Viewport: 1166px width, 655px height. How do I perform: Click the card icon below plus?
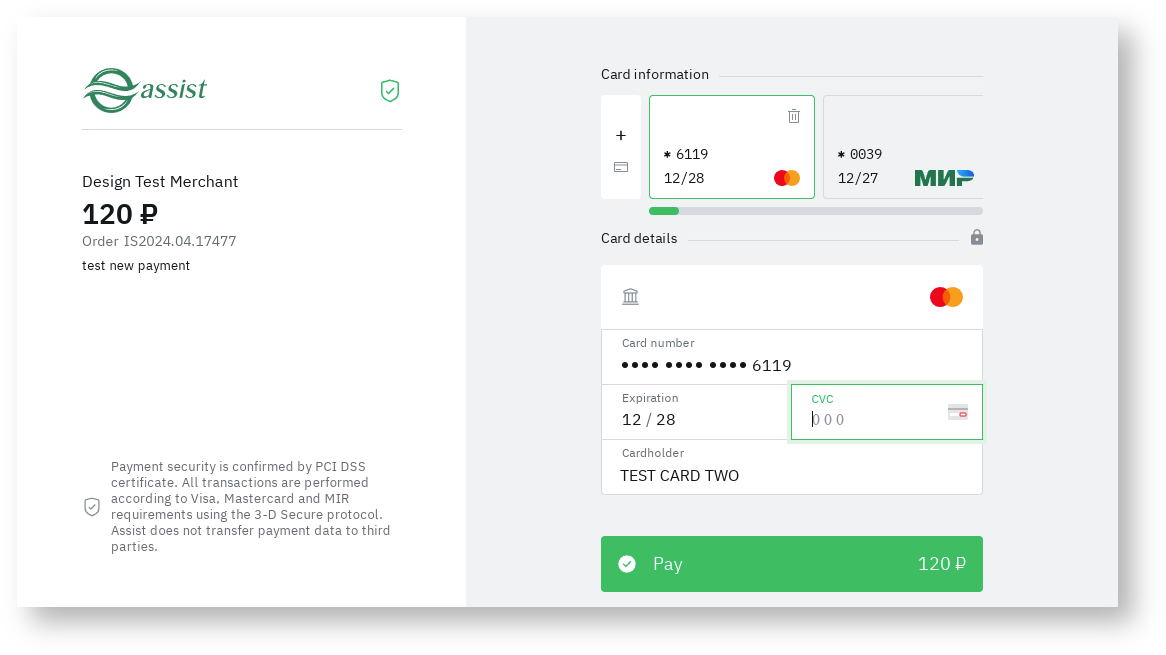pyautogui.click(x=621, y=167)
